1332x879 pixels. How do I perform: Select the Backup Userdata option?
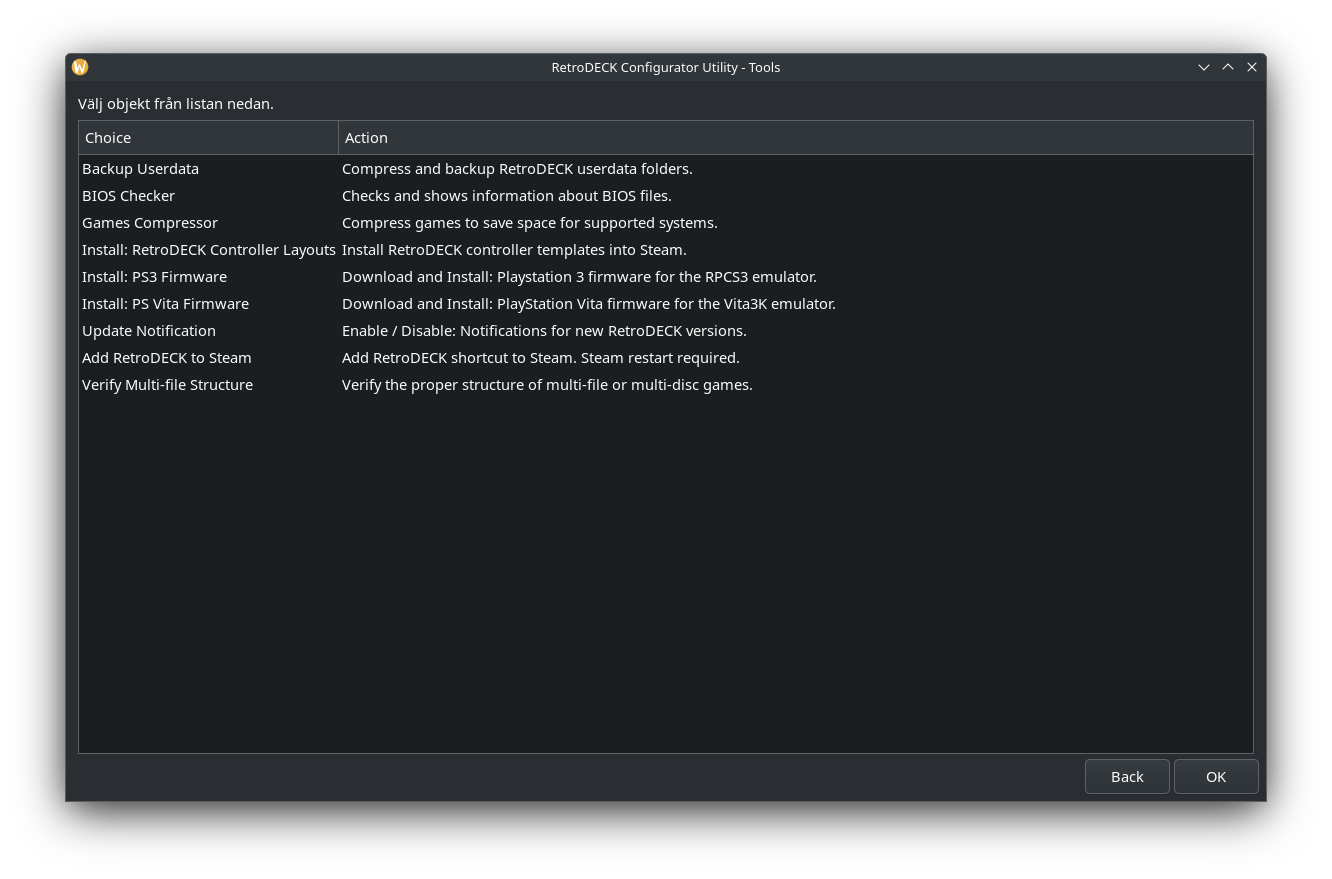pyautogui.click(x=140, y=169)
